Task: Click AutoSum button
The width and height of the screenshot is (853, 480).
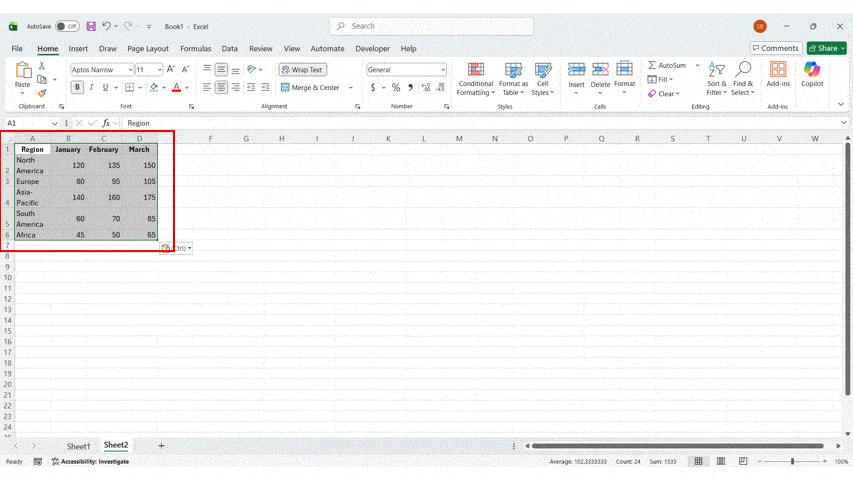Action: [x=667, y=65]
